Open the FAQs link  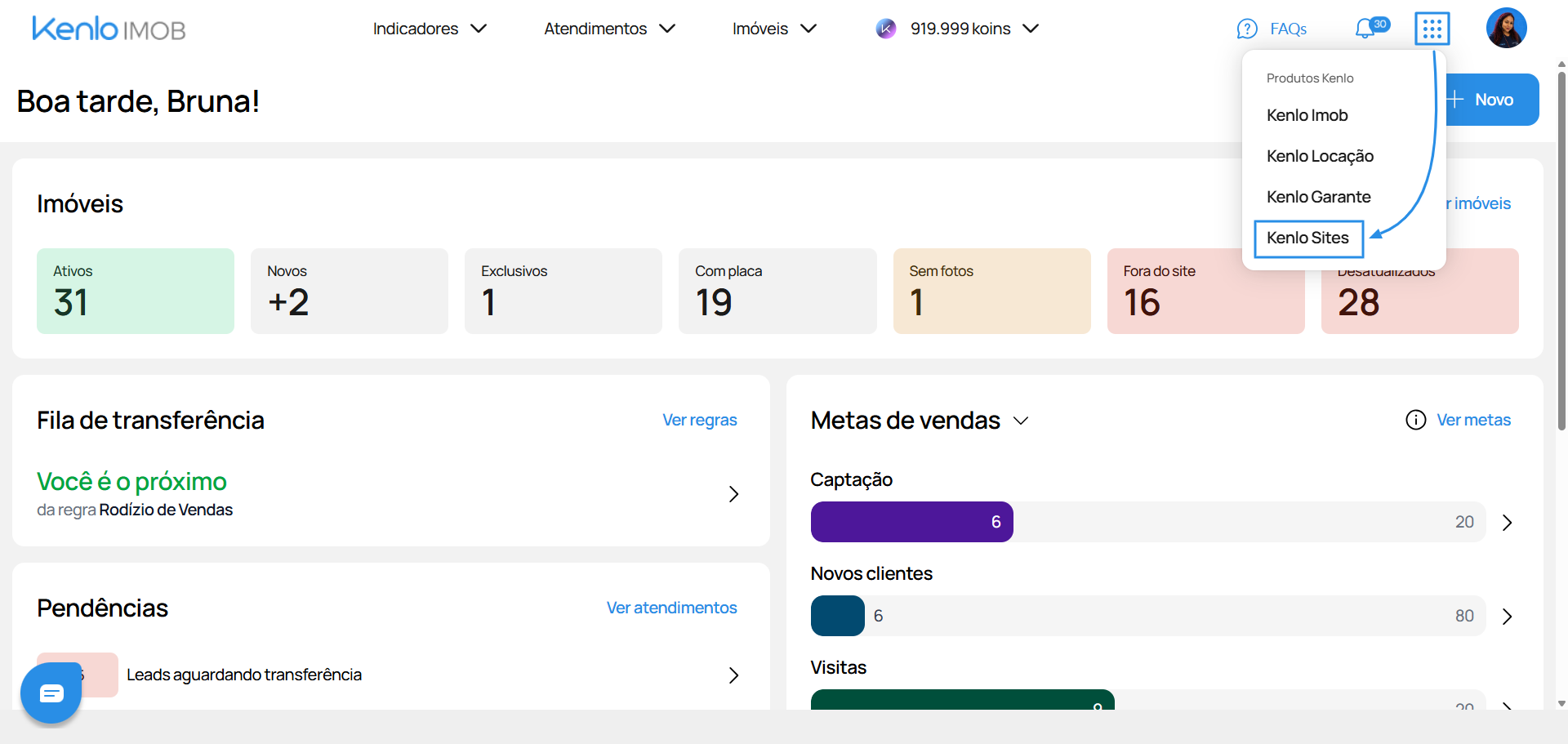coord(1288,29)
